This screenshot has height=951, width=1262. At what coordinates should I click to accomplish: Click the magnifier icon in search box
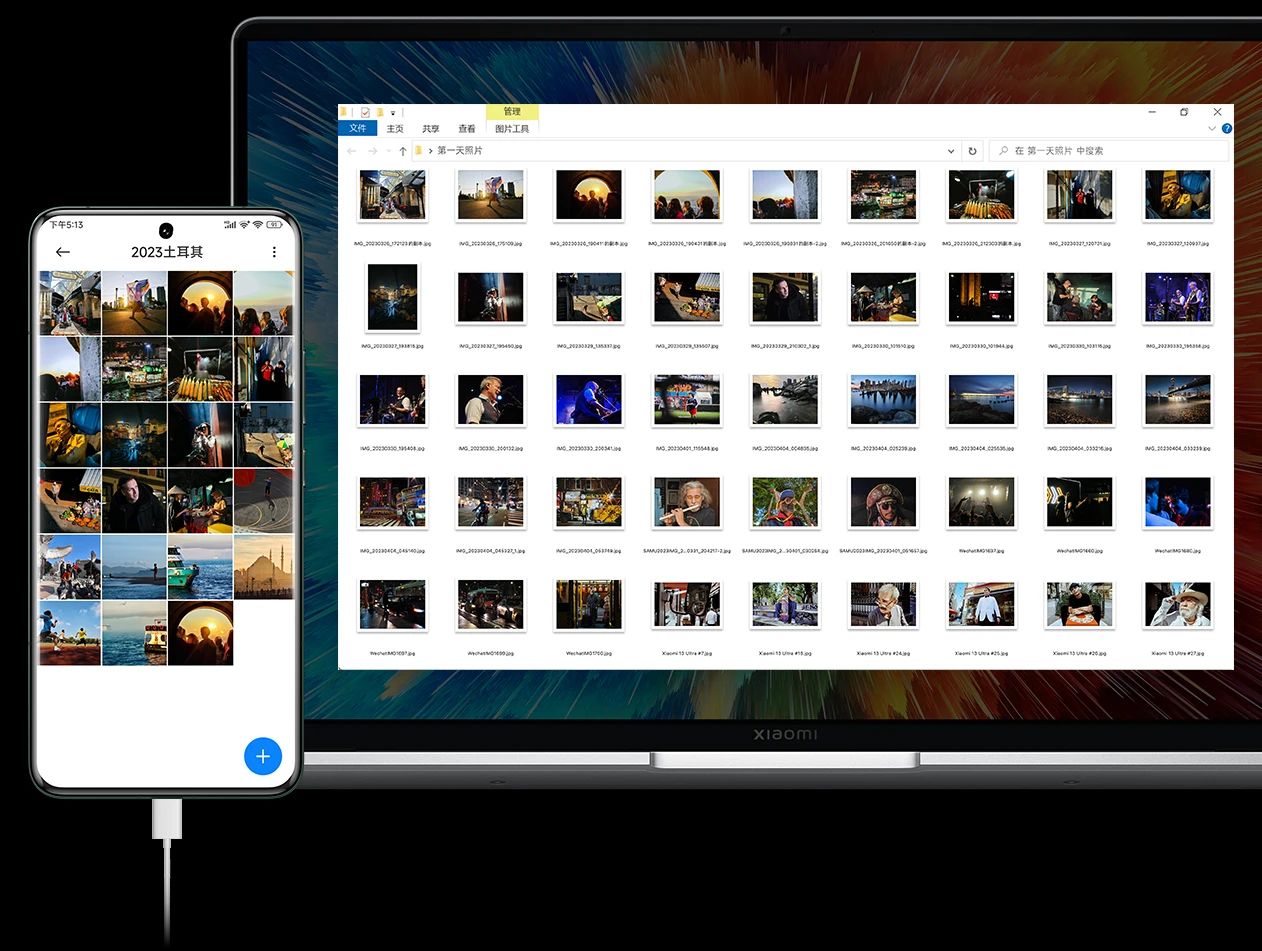1002,151
